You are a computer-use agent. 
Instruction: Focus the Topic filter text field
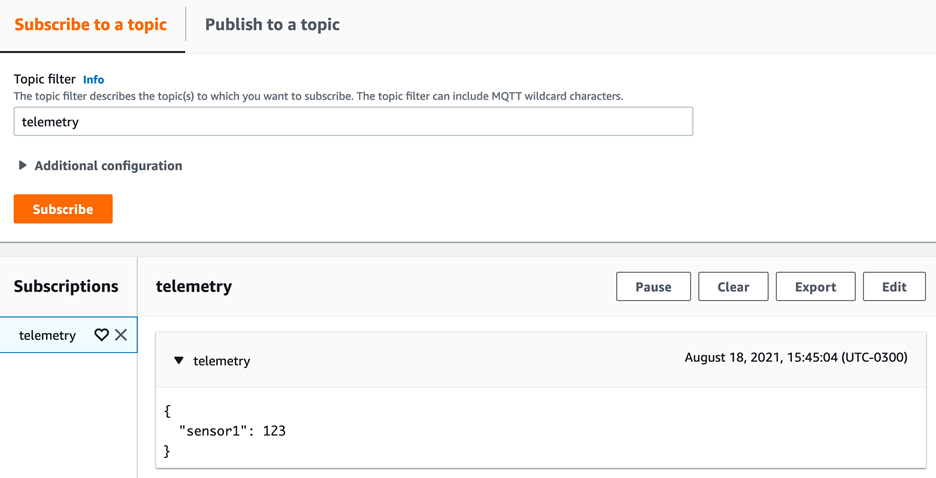(353, 122)
